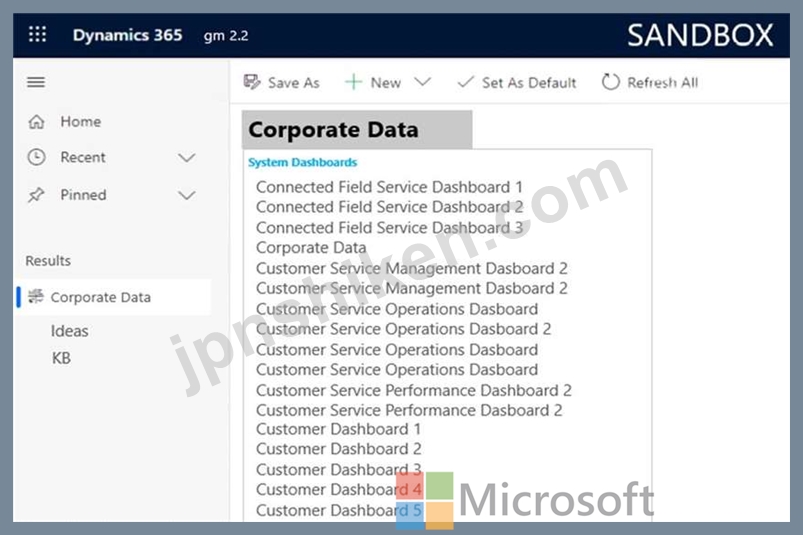The image size is (803, 535).
Task: Click the Save As icon
Action: pos(252,82)
